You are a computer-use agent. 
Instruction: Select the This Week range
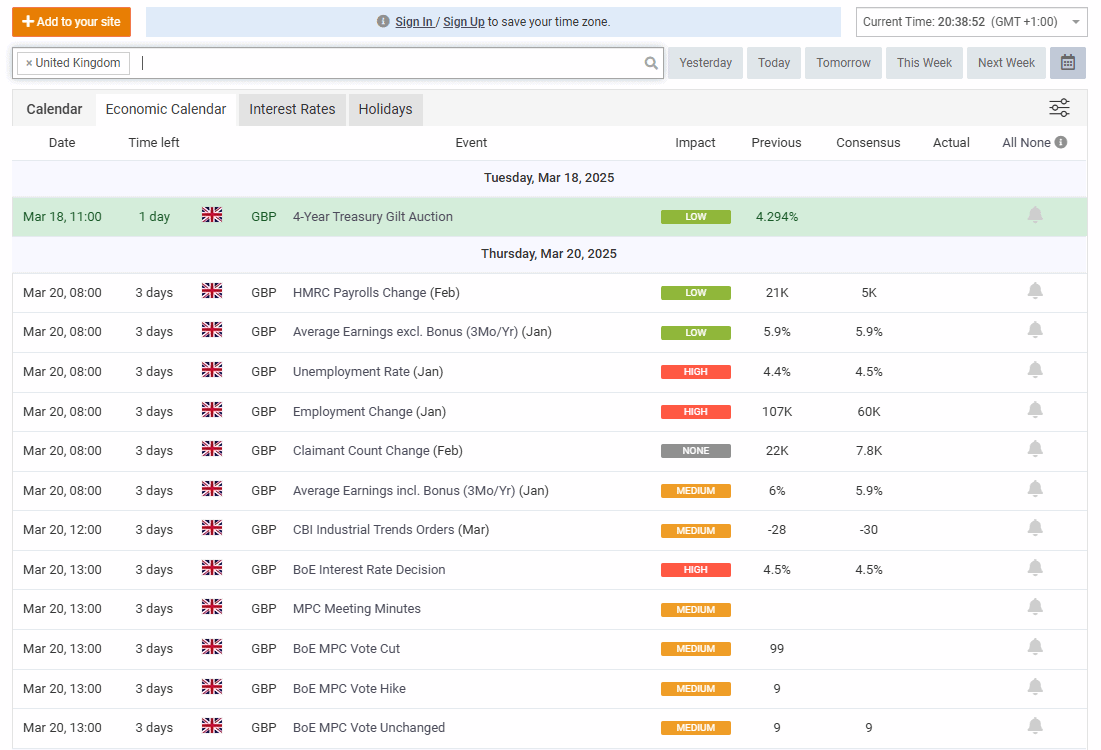click(x=924, y=62)
